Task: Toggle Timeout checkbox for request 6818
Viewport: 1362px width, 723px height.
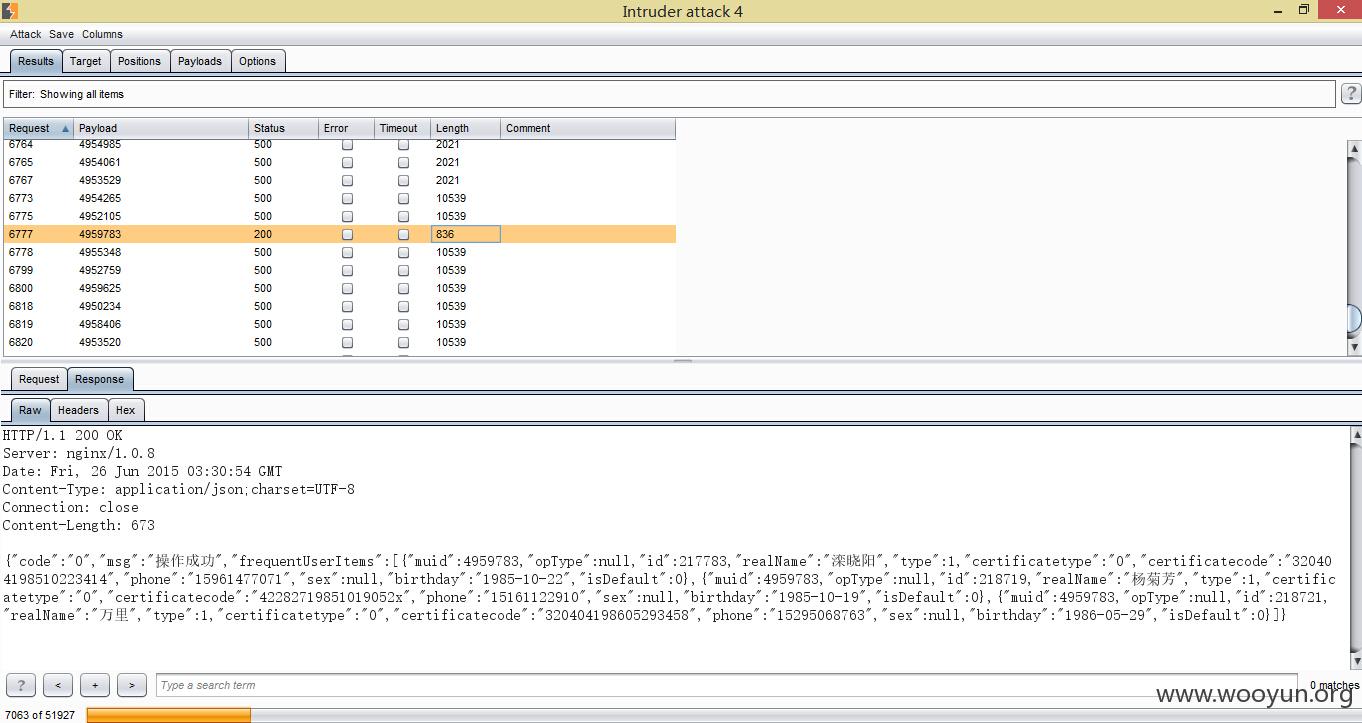Action: click(403, 306)
